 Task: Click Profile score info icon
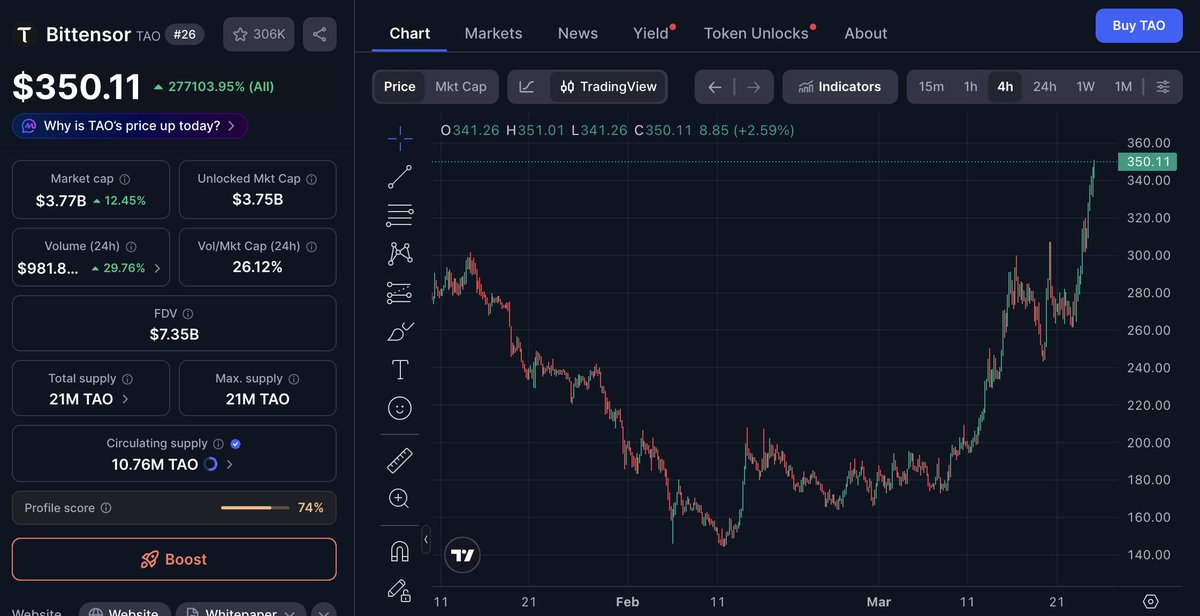point(106,508)
